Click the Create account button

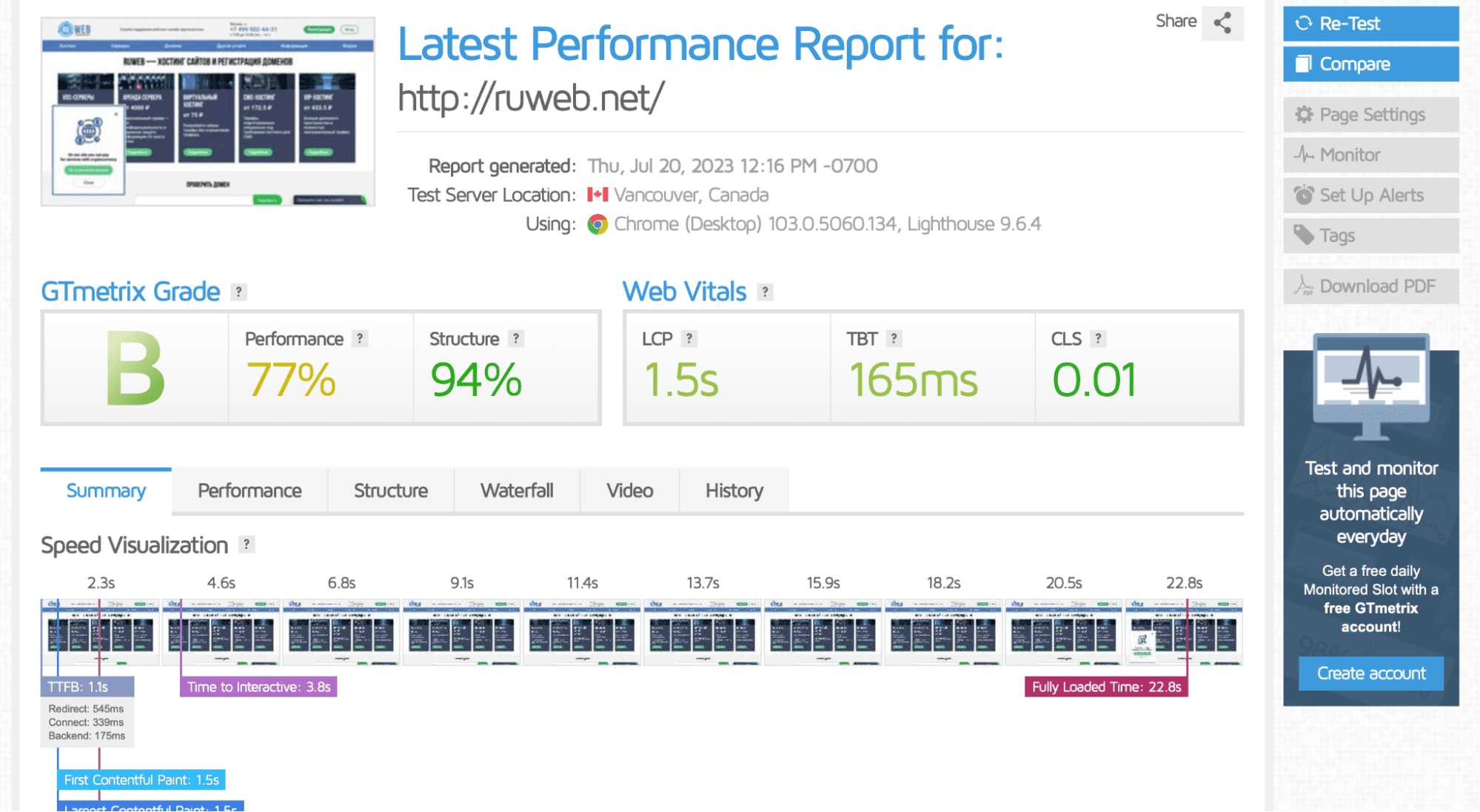(1370, 674)
